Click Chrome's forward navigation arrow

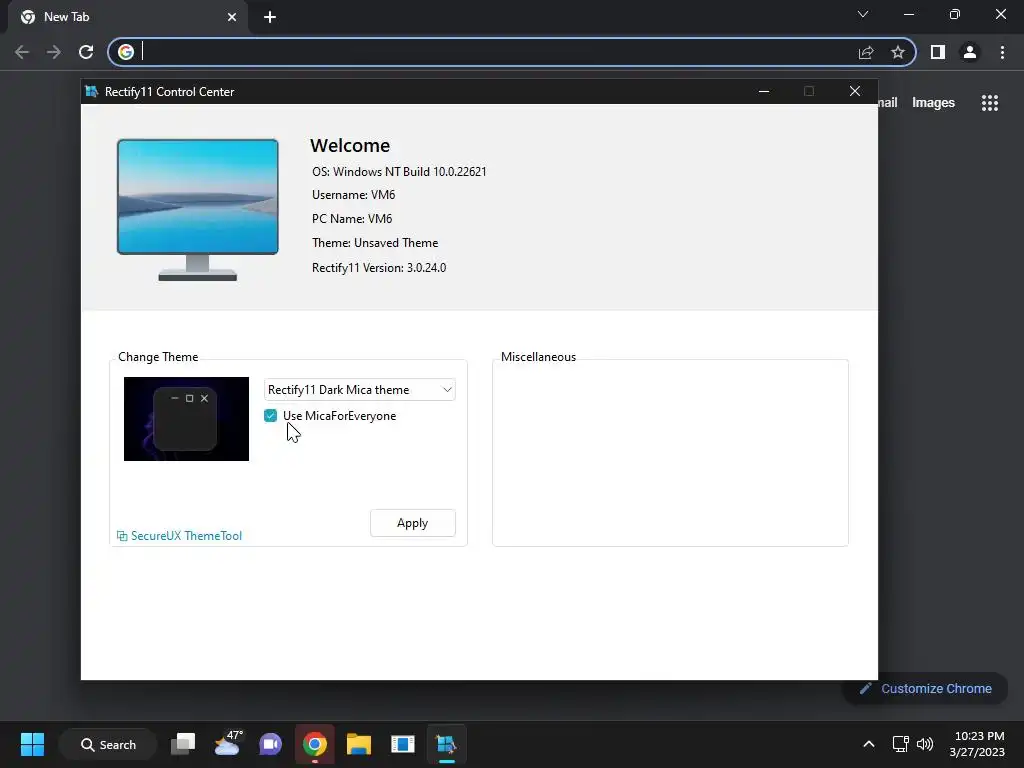pyautogui.click(x=54, y=52)
